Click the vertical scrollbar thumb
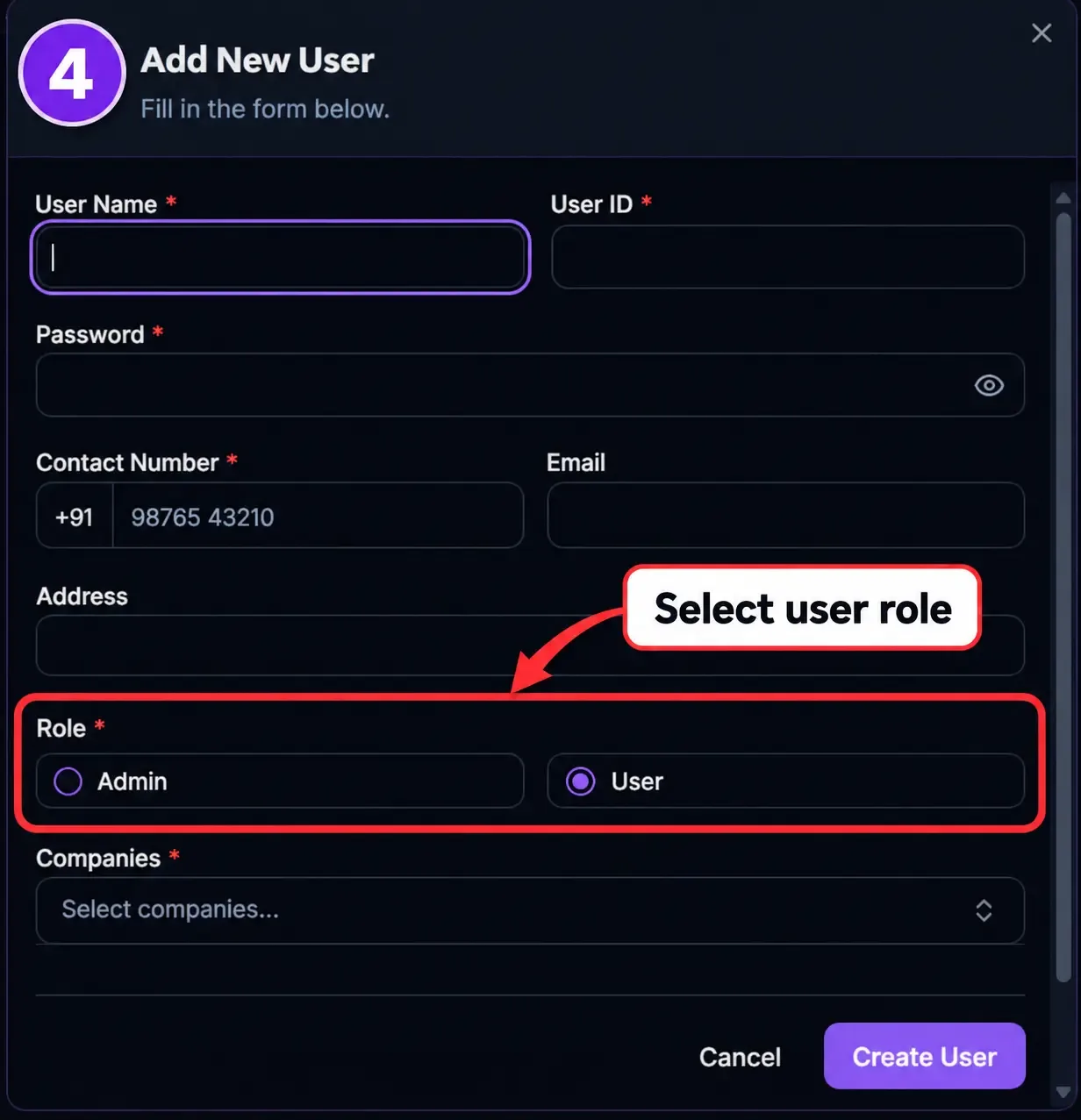 tap(1063, 598)
